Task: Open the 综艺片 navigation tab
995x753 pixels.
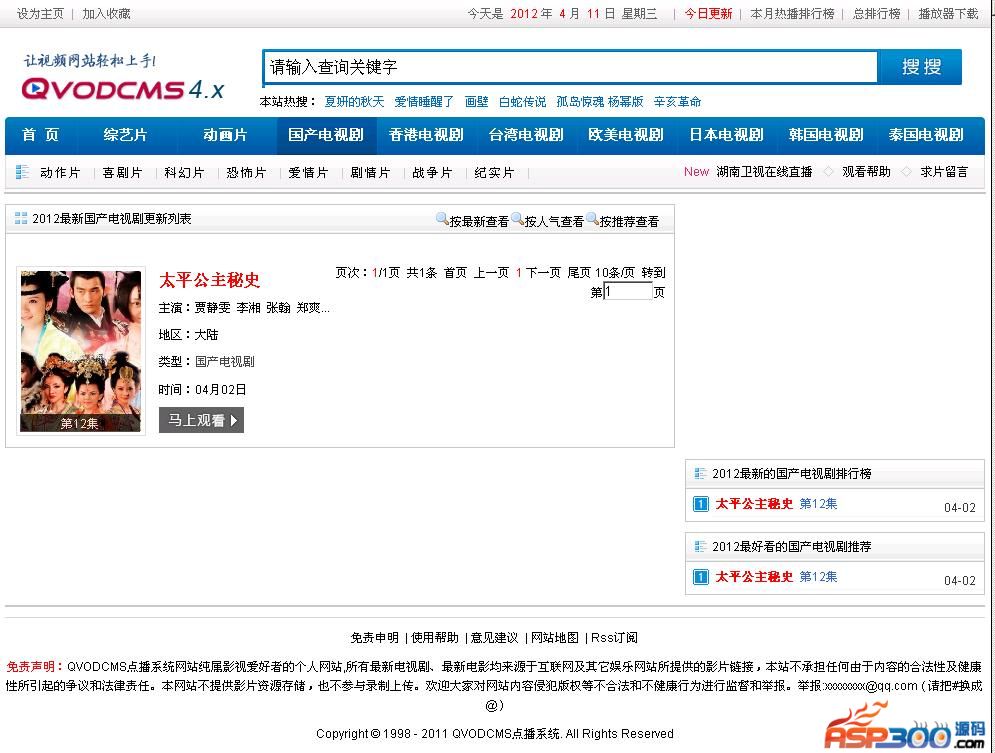Action: click(125, 134)
